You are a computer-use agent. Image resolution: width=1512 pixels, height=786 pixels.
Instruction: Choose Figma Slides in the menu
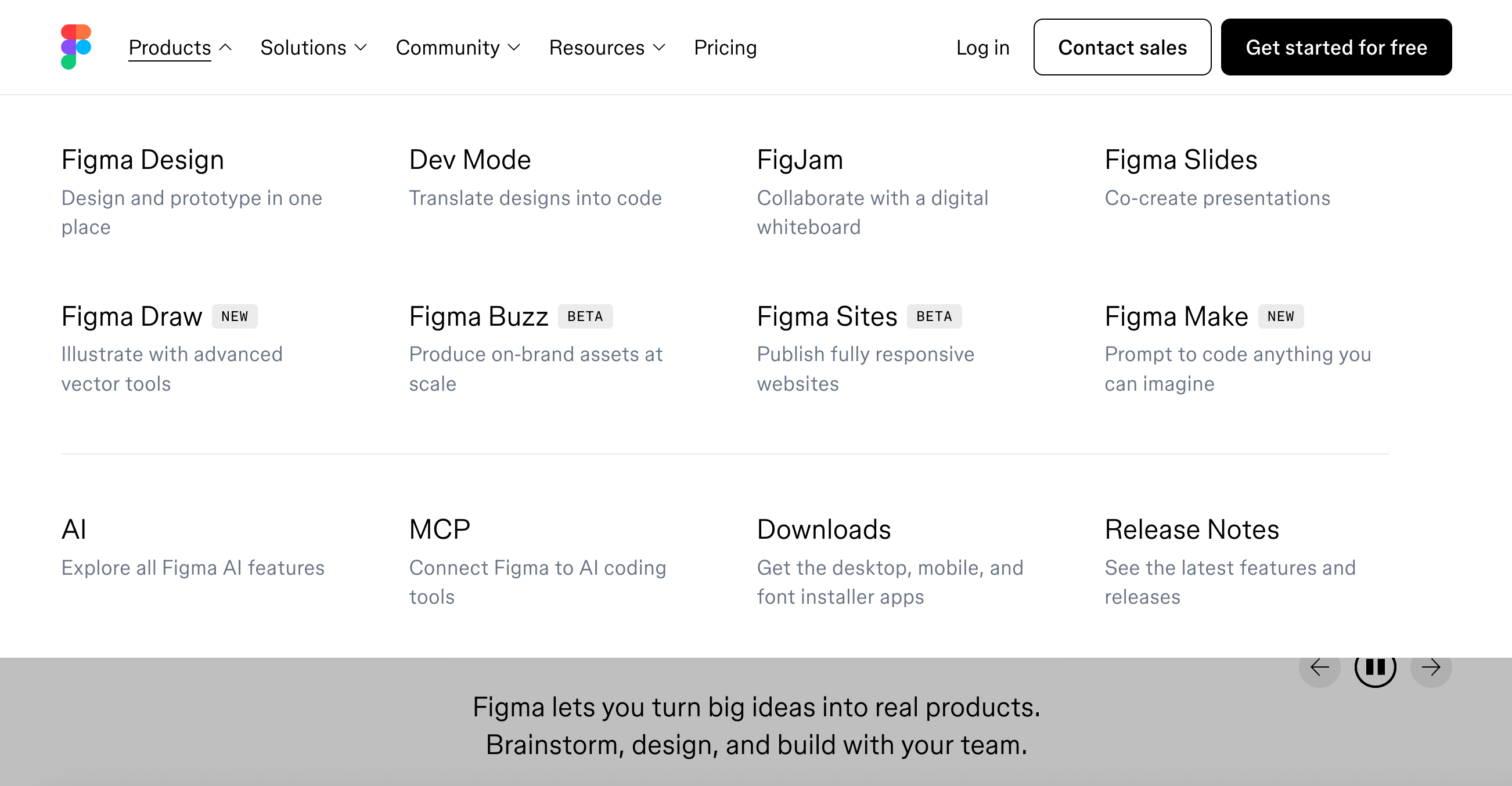(1180, 160)
